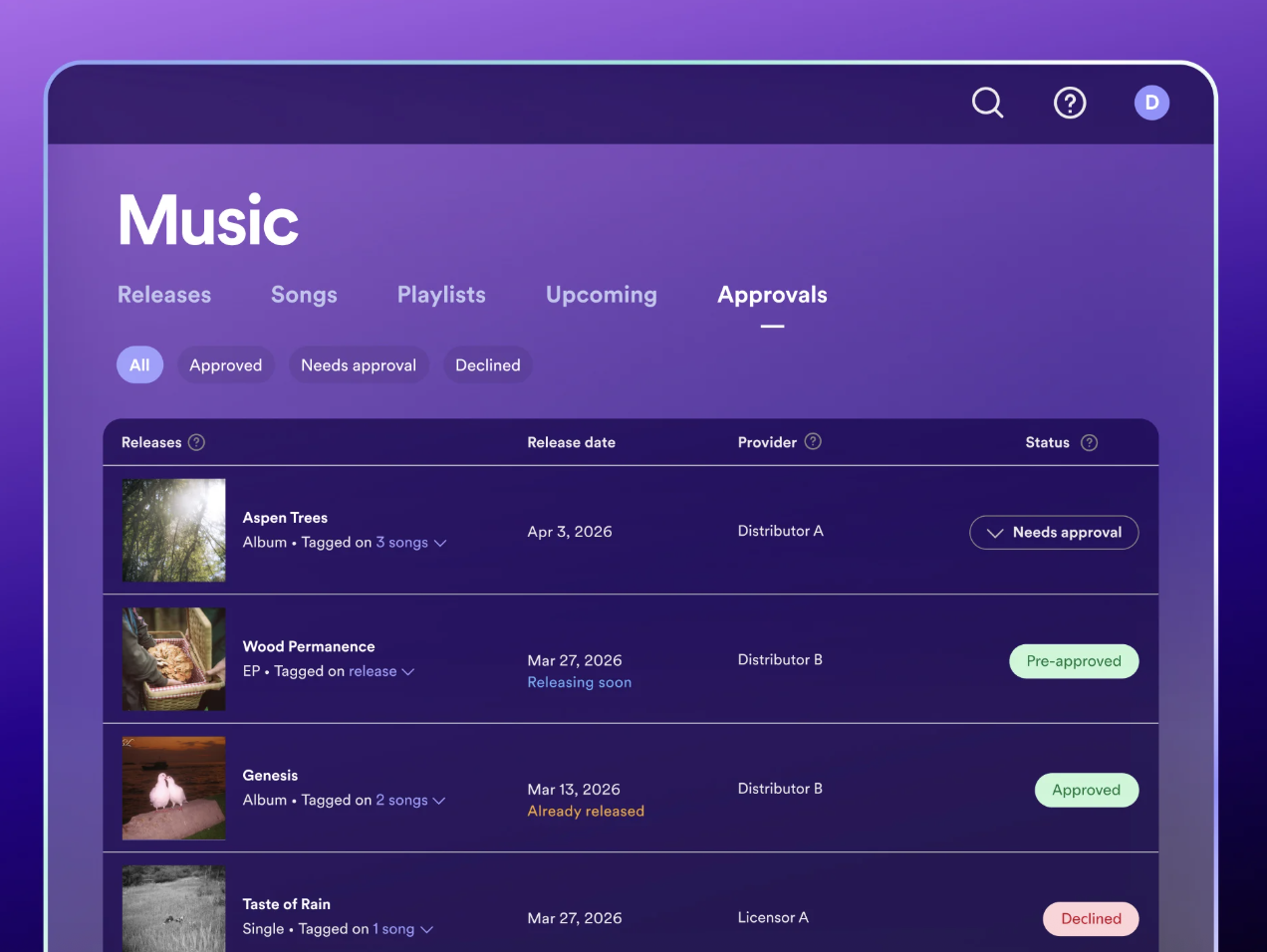Click the info icon beside Provider column
Viewport: 1267px width, 952px height.
[x=813, y=441]
